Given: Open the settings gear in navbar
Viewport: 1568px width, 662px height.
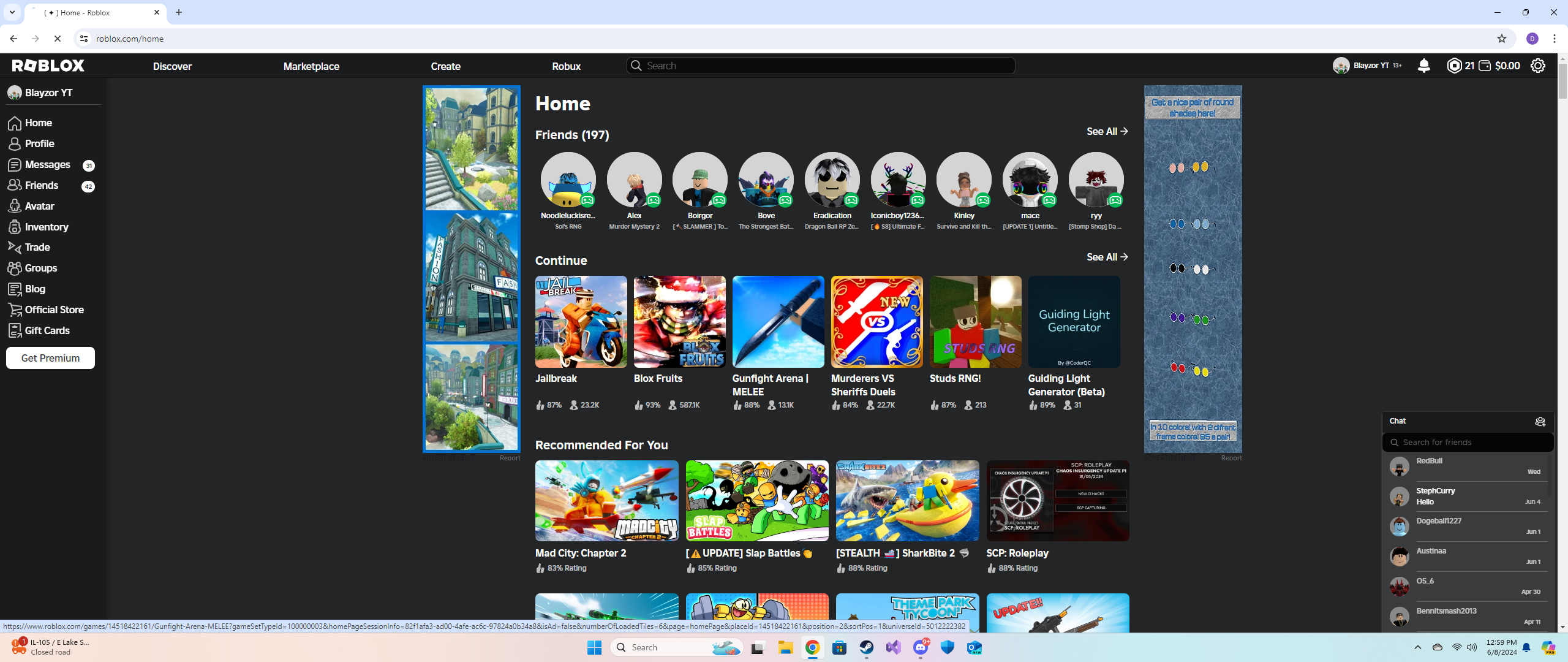Looking at the screenshot, I should 1537,66.
